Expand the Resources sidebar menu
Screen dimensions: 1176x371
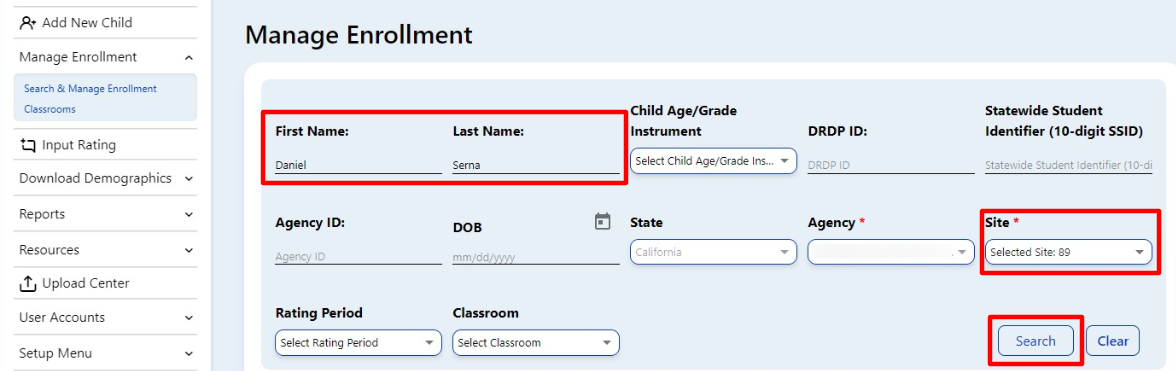188,250
